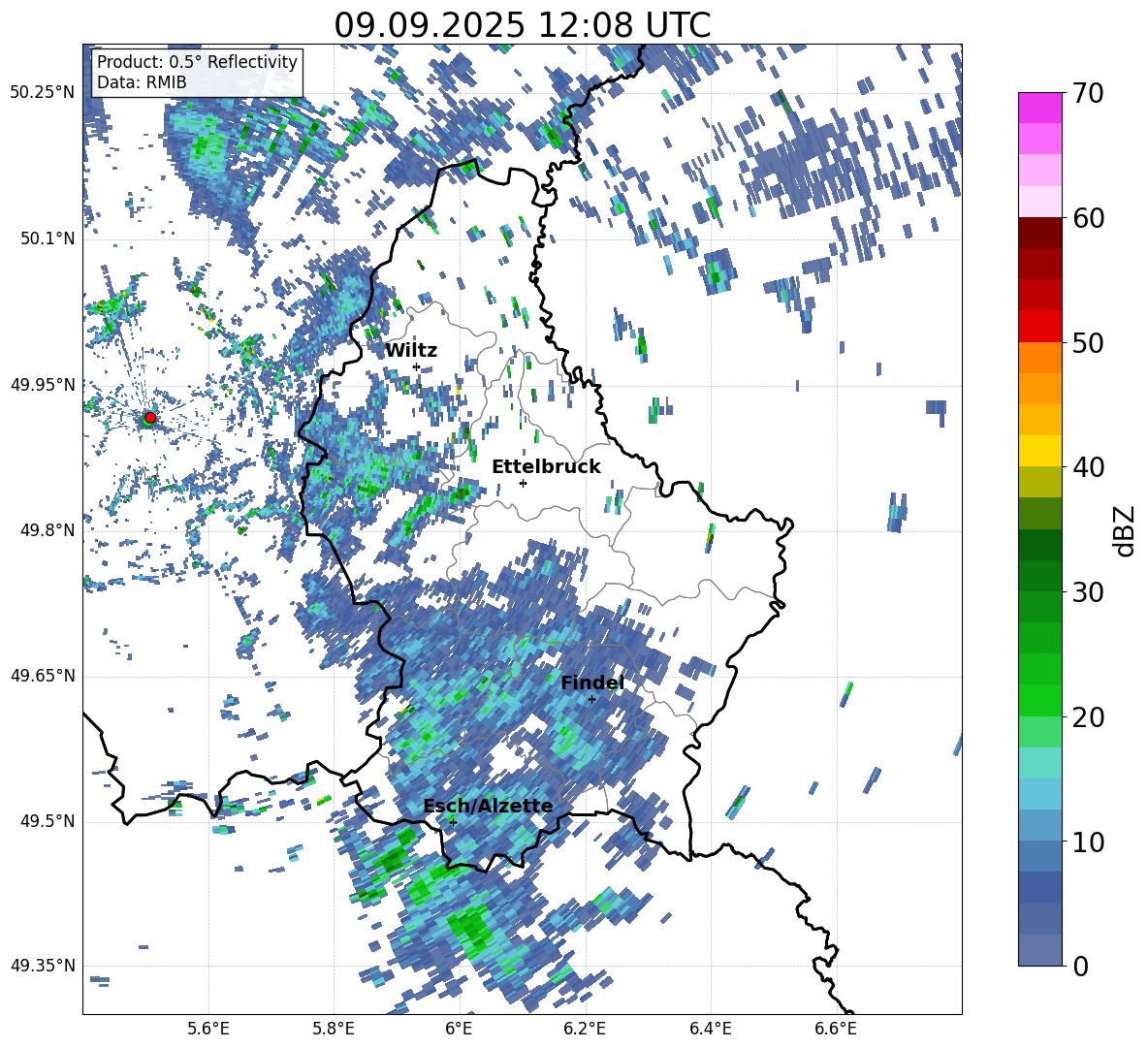
Task: Click the Findel station label
Action: tap(592, 683)
